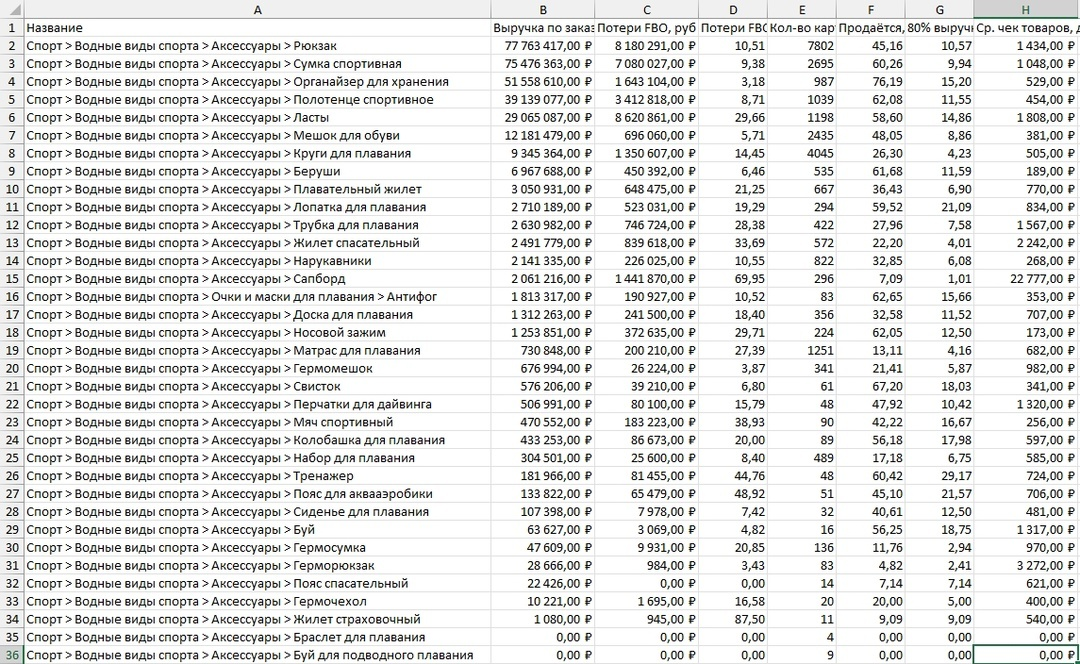
Task: Select column H header
Action: tap(1026, 10)
